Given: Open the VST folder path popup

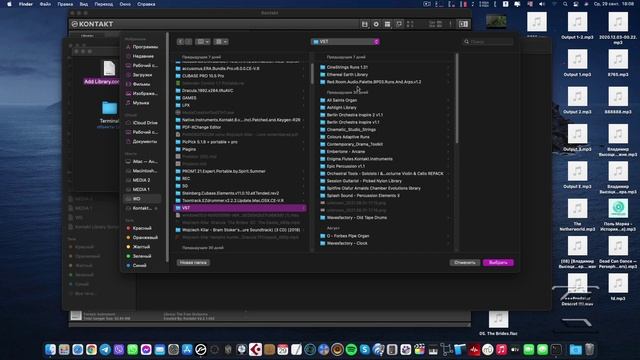Looking at the screenshot, I should point(345,42).
